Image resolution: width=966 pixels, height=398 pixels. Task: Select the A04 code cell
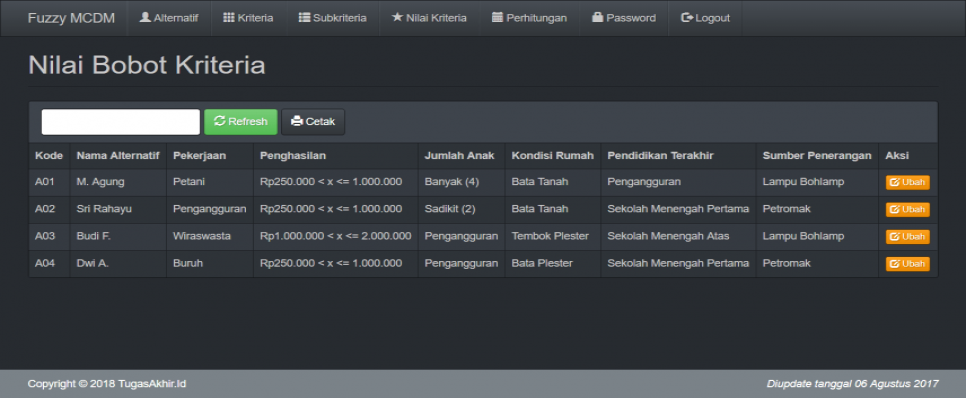(49, 264)
